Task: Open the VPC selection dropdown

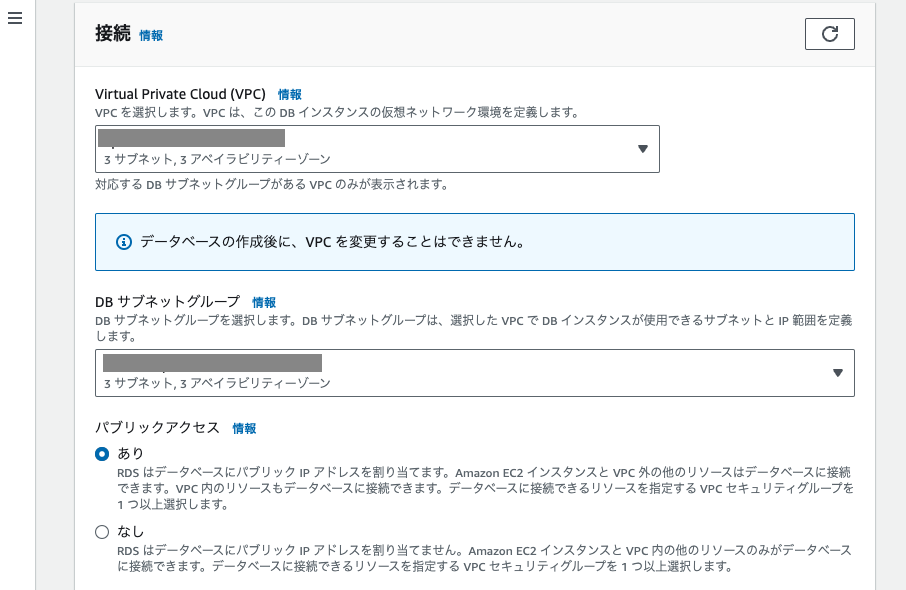Action: (x=377, y=149)
